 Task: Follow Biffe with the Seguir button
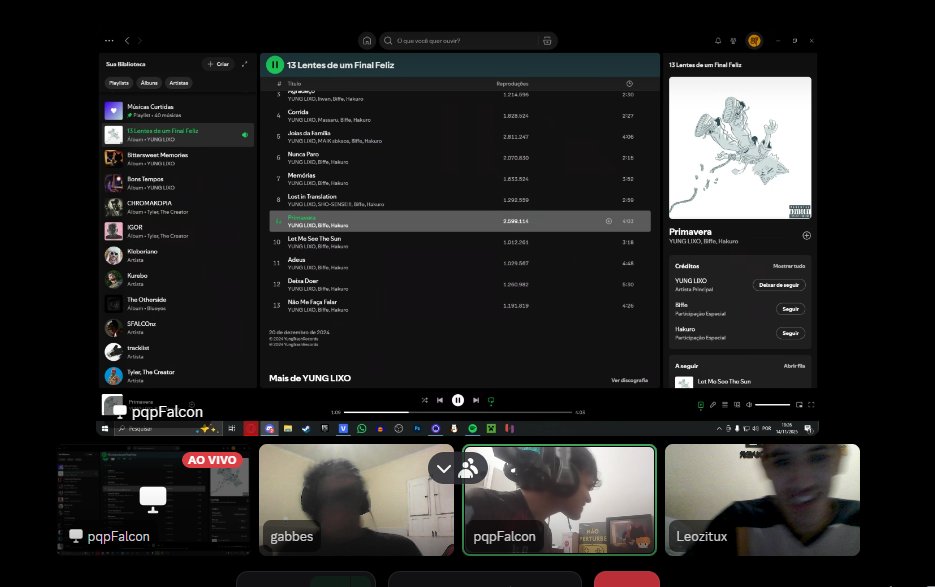[791, 309]
